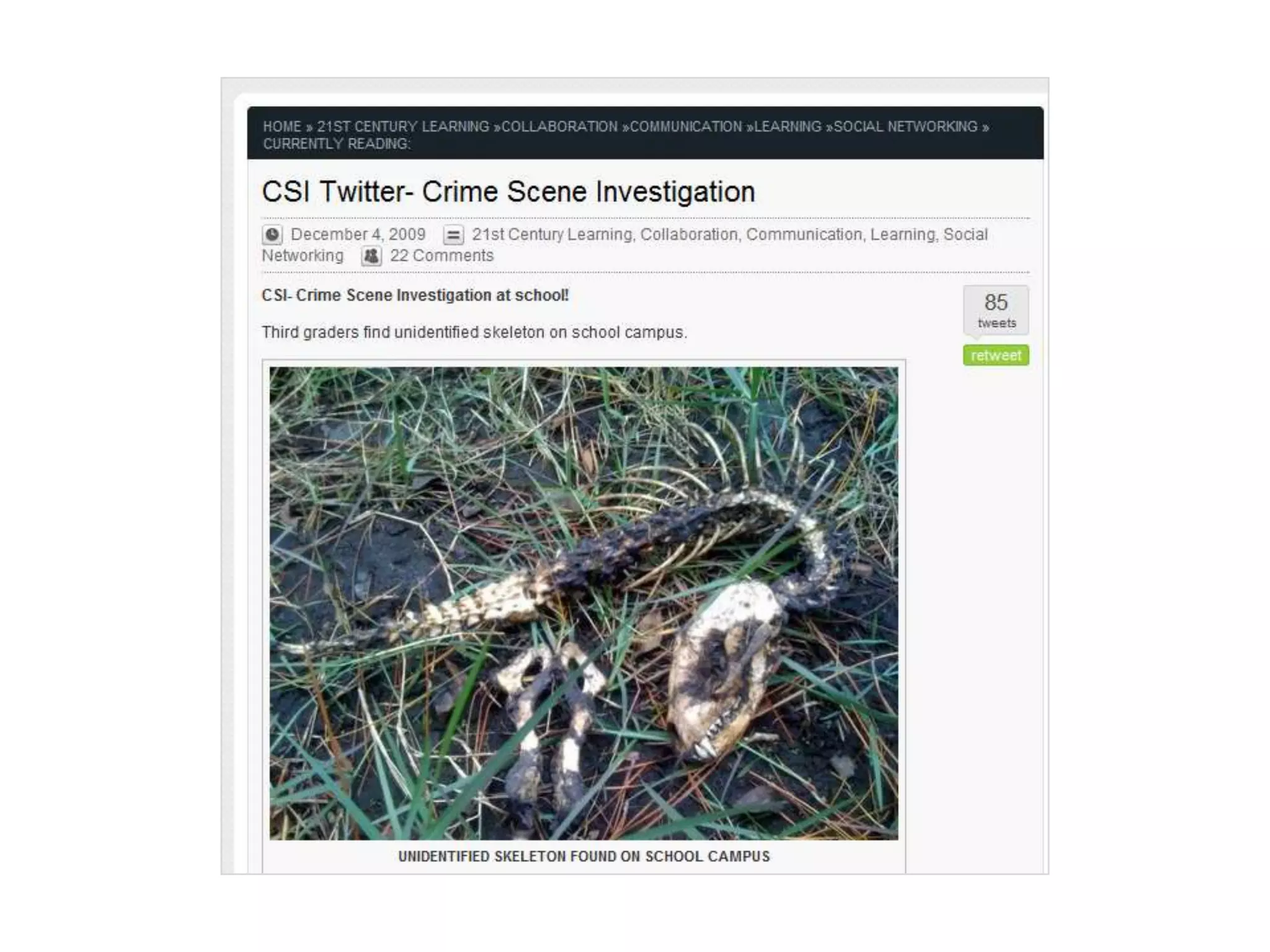Open COMMUNICATION breadcrumb link

[x=686, y=126]
